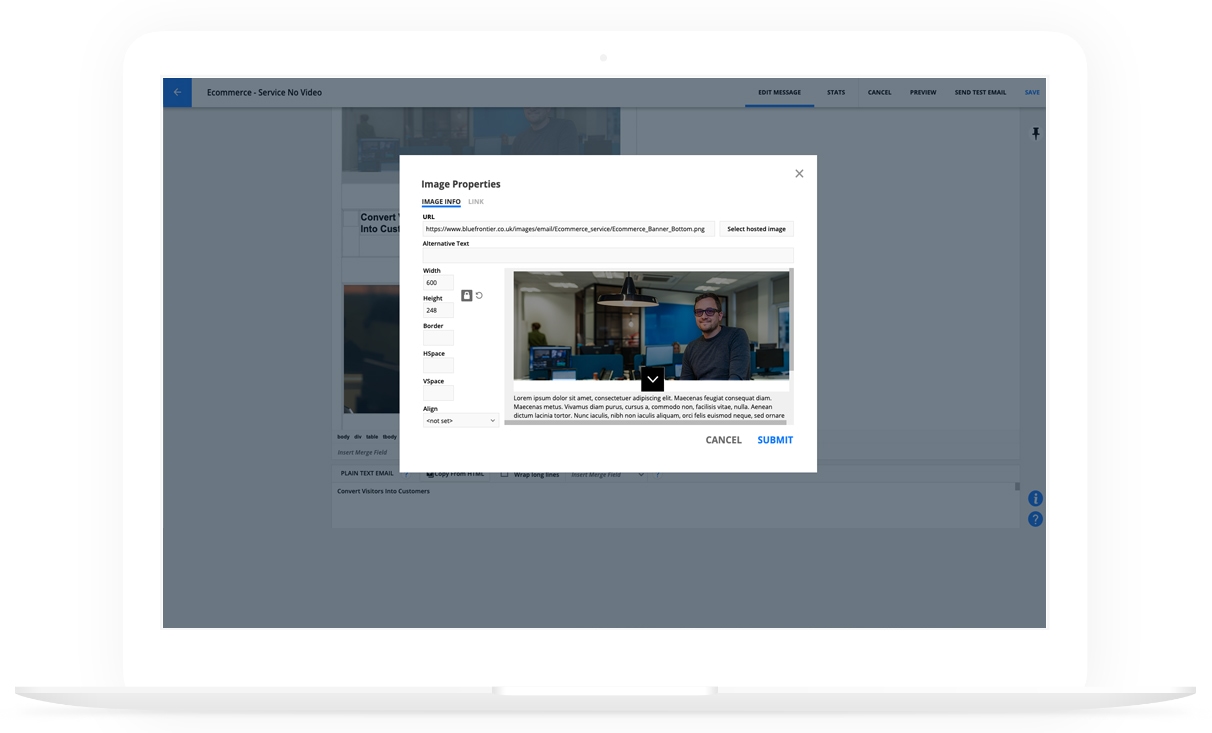1212x733 pixels.
Task: Open the Align dropdown
Action: 460,420
